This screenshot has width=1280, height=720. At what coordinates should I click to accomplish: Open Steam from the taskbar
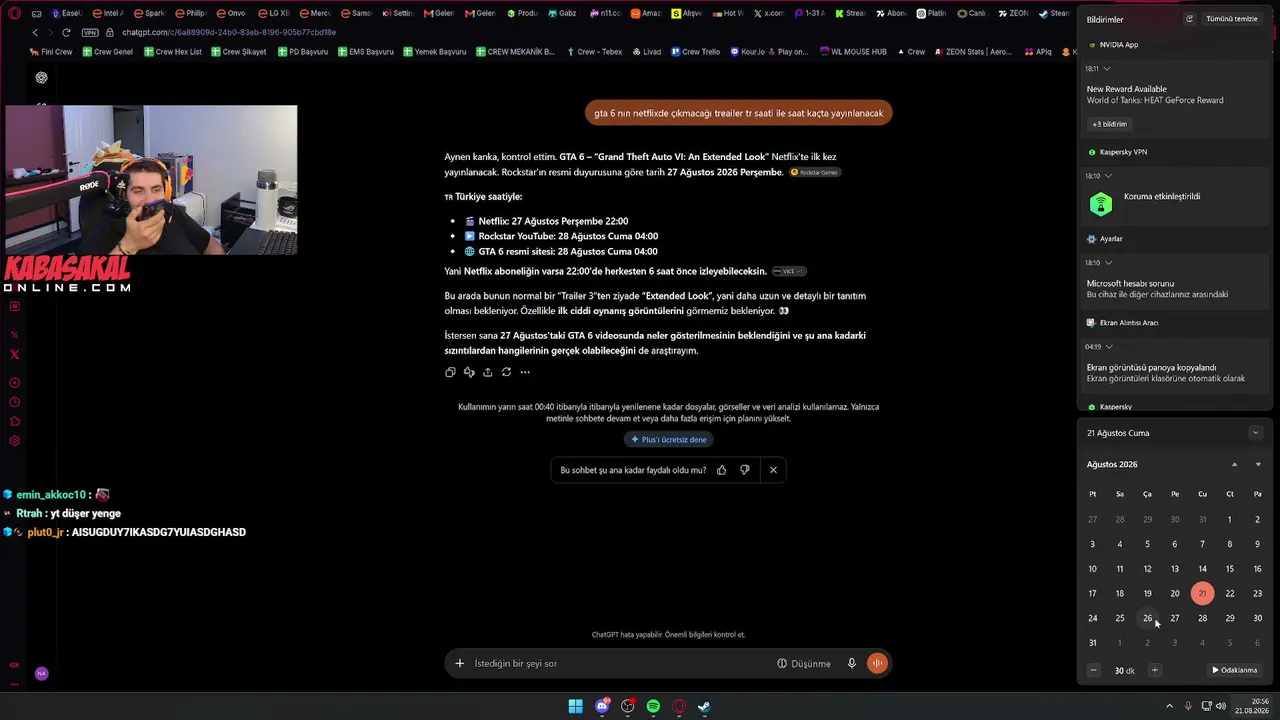[704, 706]
